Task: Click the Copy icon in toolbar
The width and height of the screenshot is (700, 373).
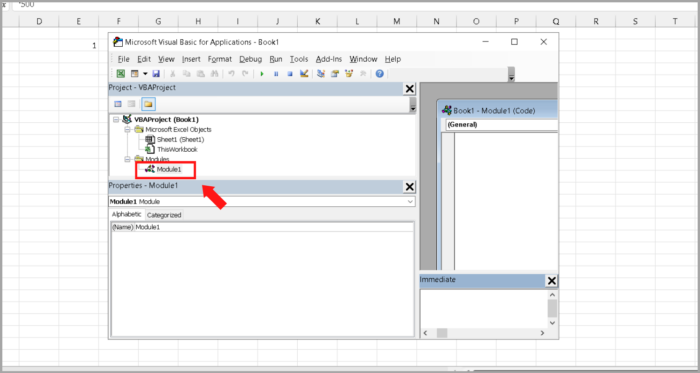Action: [x=187, y=74]
